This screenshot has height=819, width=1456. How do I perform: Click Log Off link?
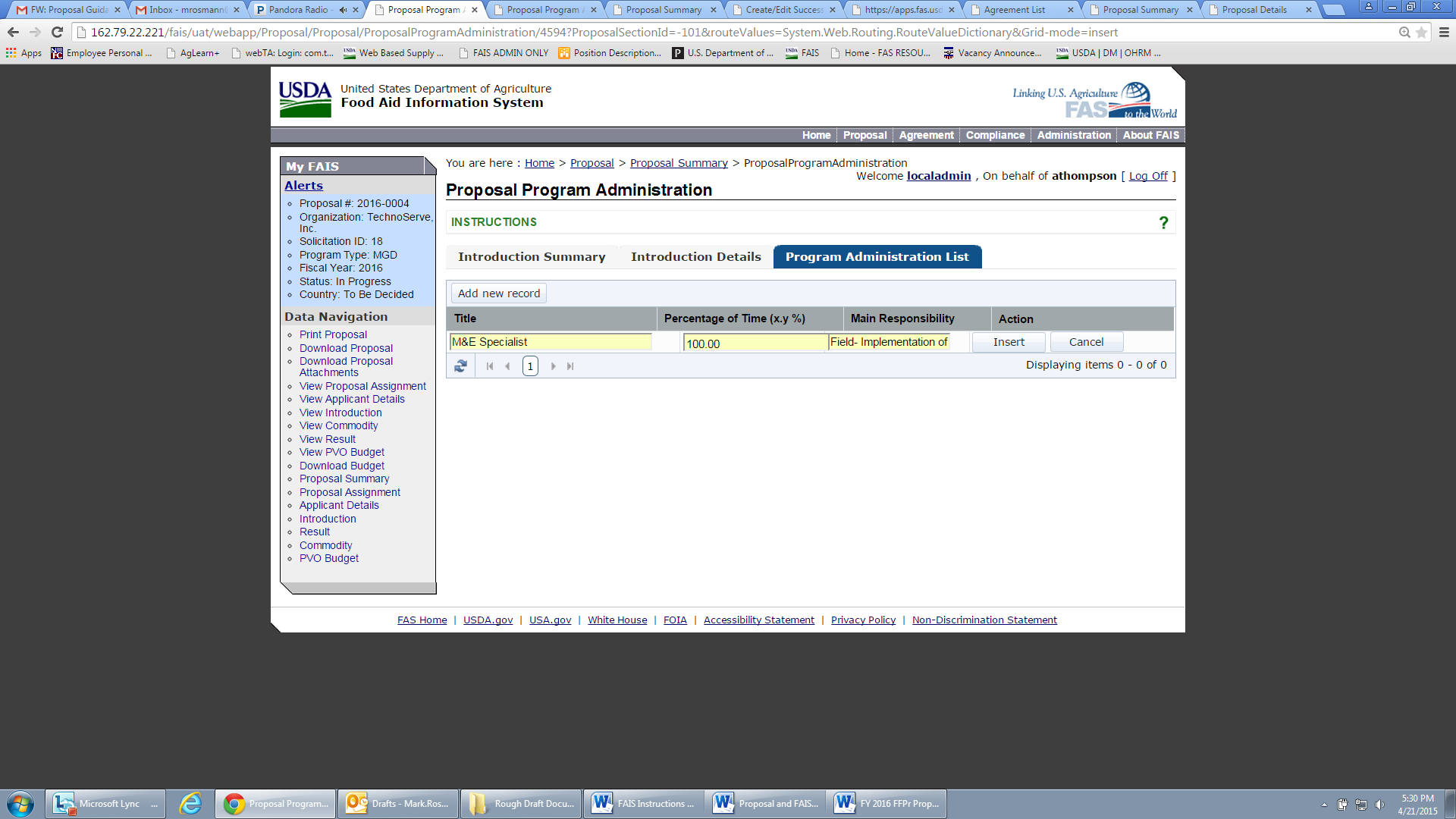[1147, 176]
